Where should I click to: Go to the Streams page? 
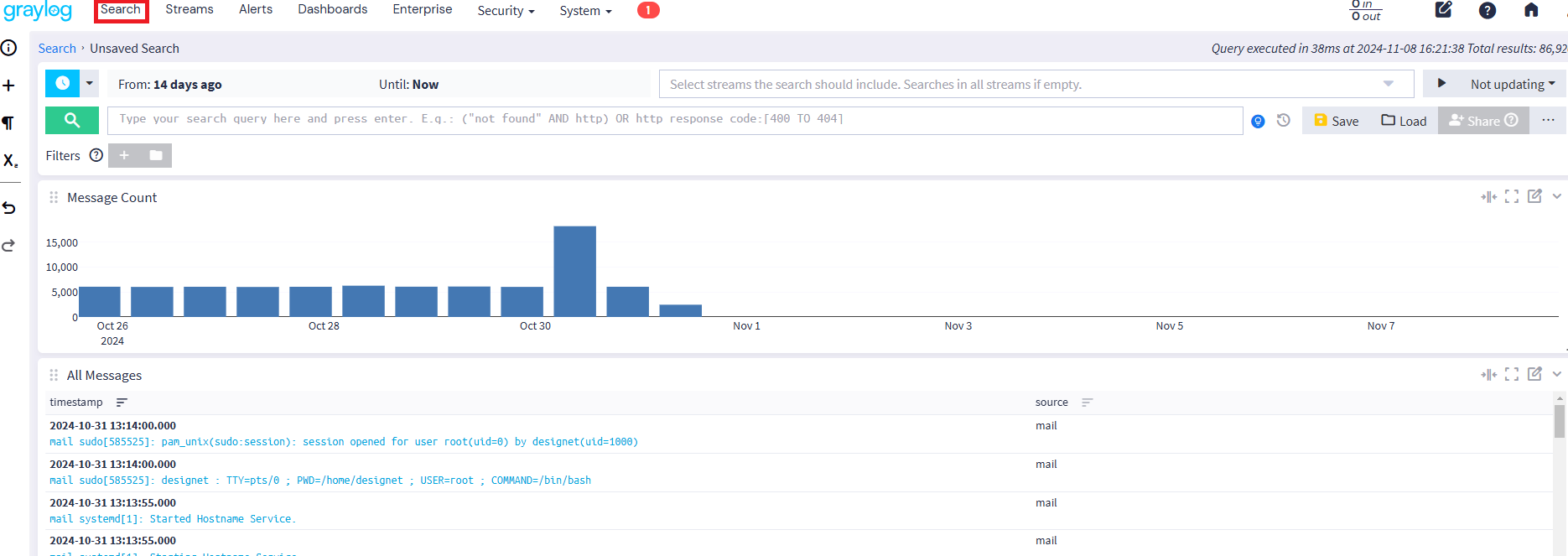point(190,9)
